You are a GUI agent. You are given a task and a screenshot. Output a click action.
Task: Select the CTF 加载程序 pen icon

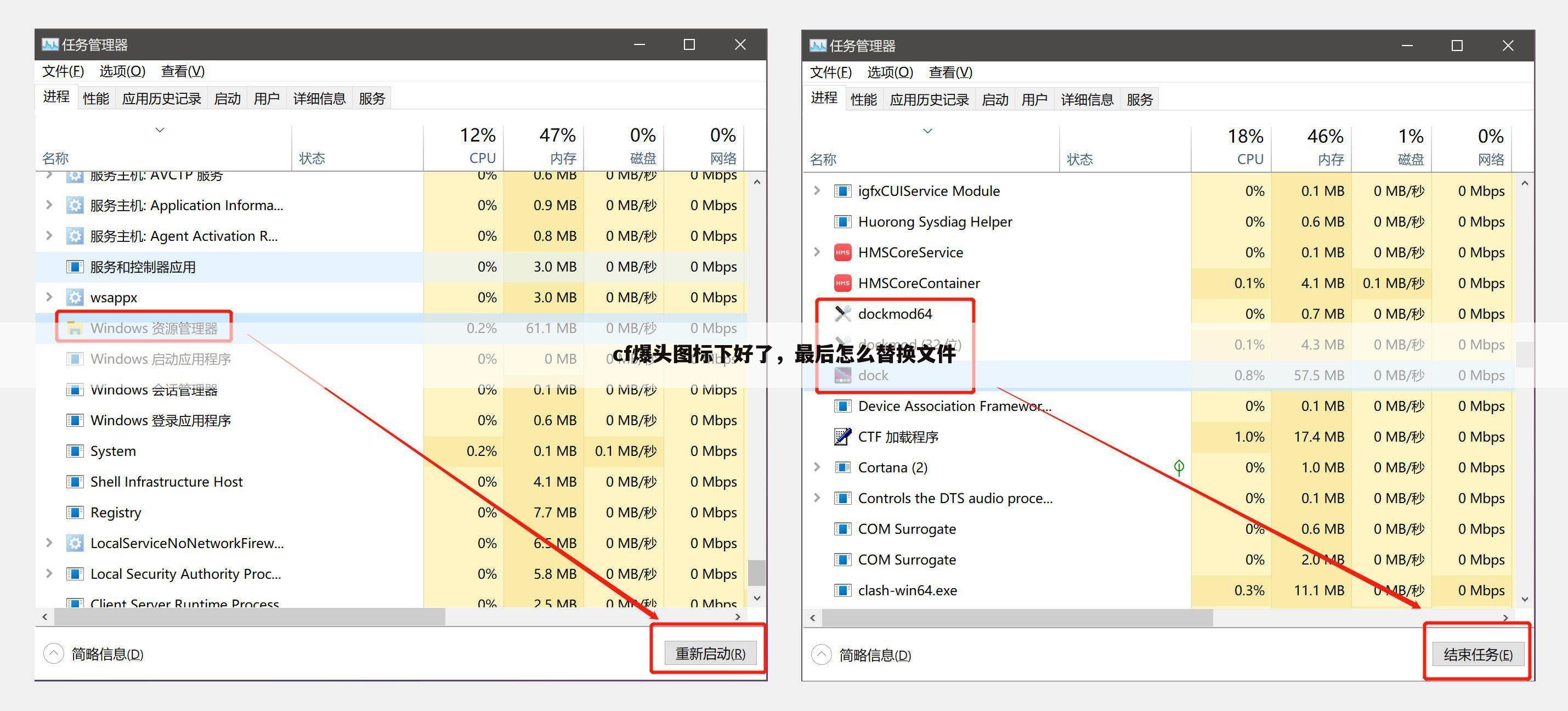(x=842, y=437)
